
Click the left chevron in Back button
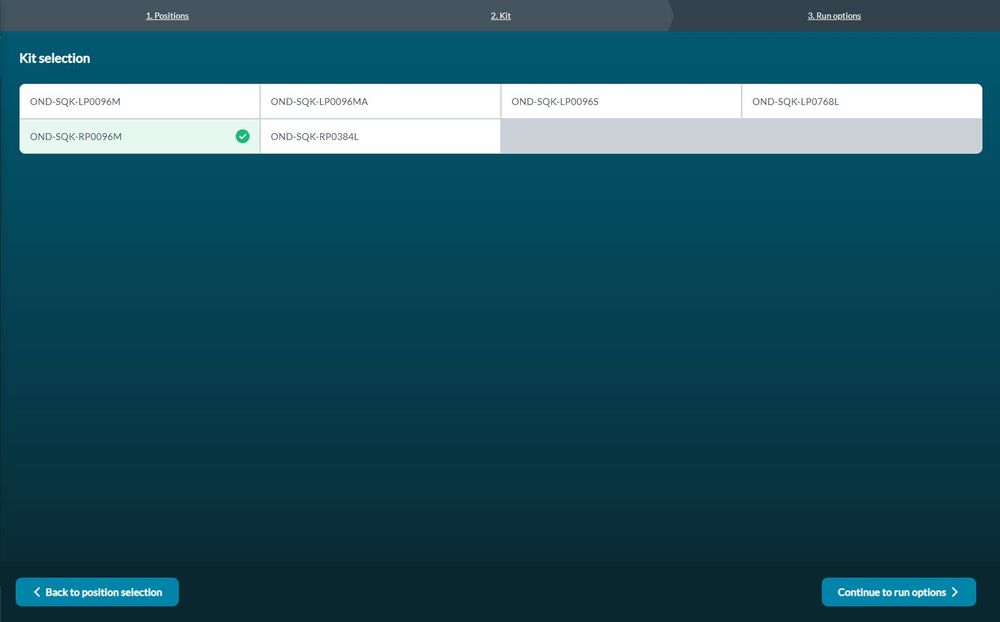[x=36, y=592]
